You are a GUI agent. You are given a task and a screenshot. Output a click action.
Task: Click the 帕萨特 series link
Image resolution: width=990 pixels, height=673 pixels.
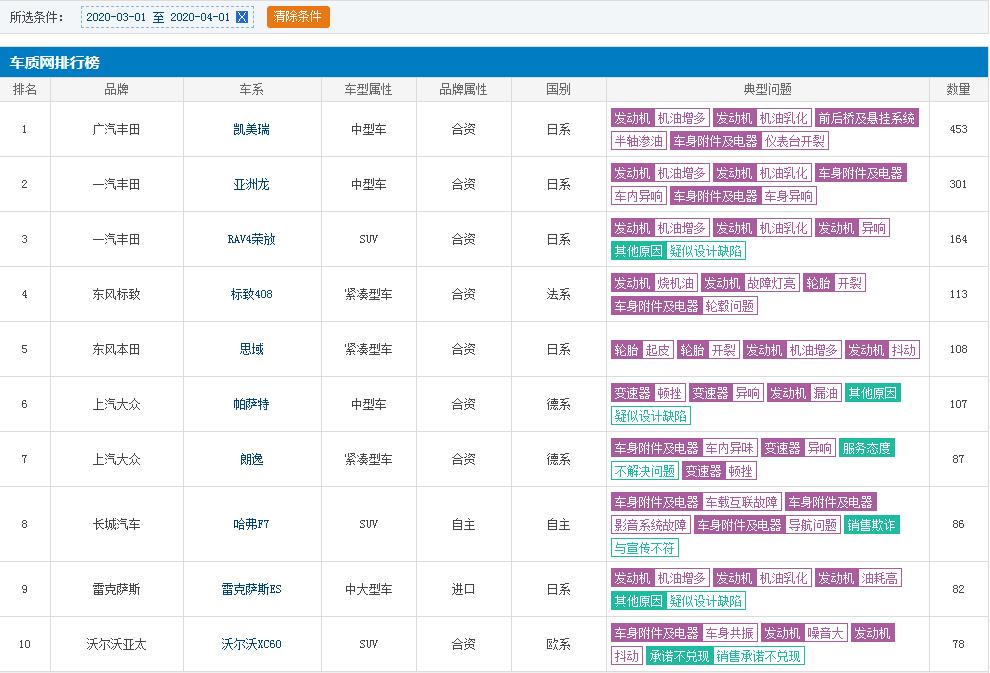[251, 404]
